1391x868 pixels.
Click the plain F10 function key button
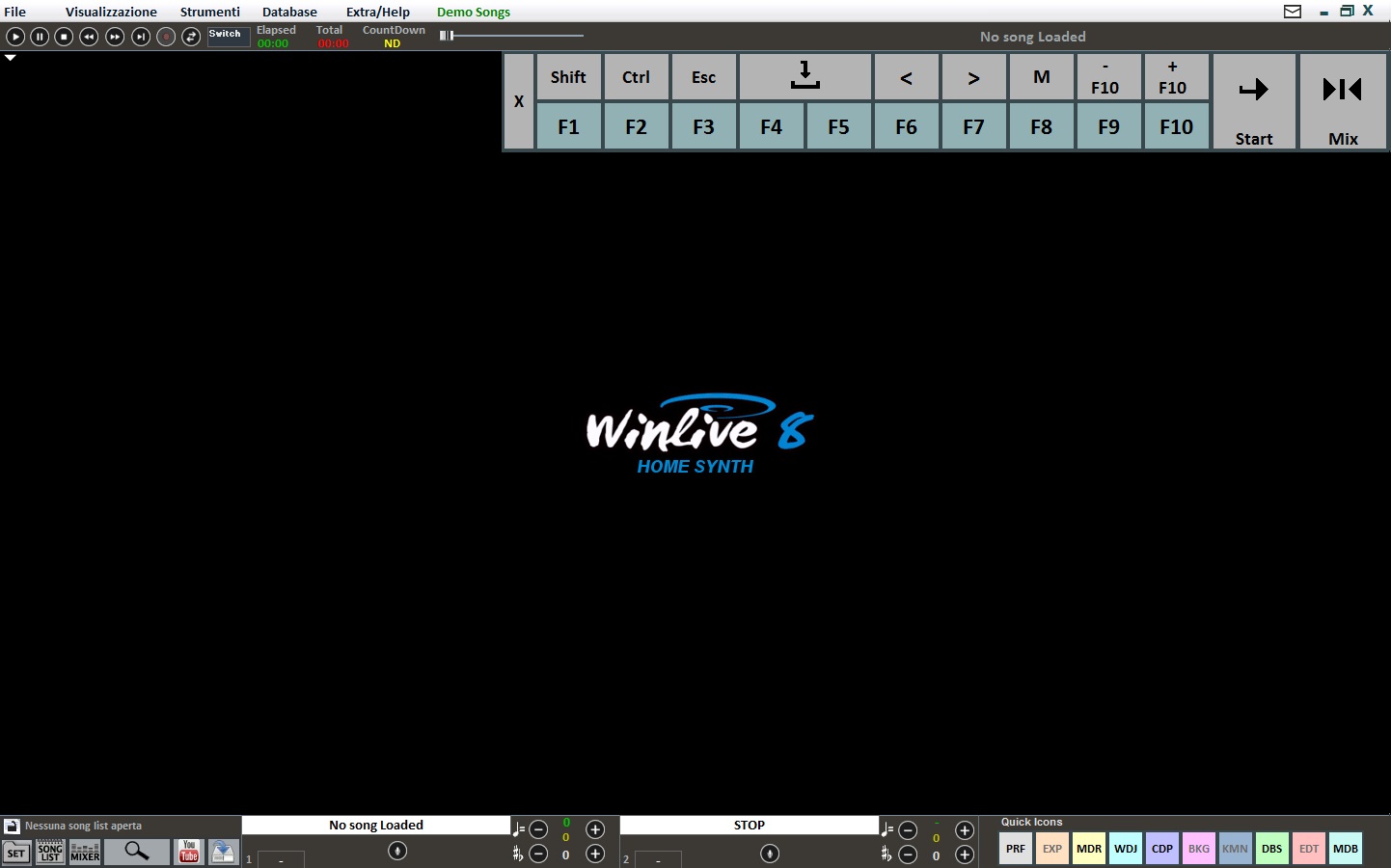(1176, 126)
